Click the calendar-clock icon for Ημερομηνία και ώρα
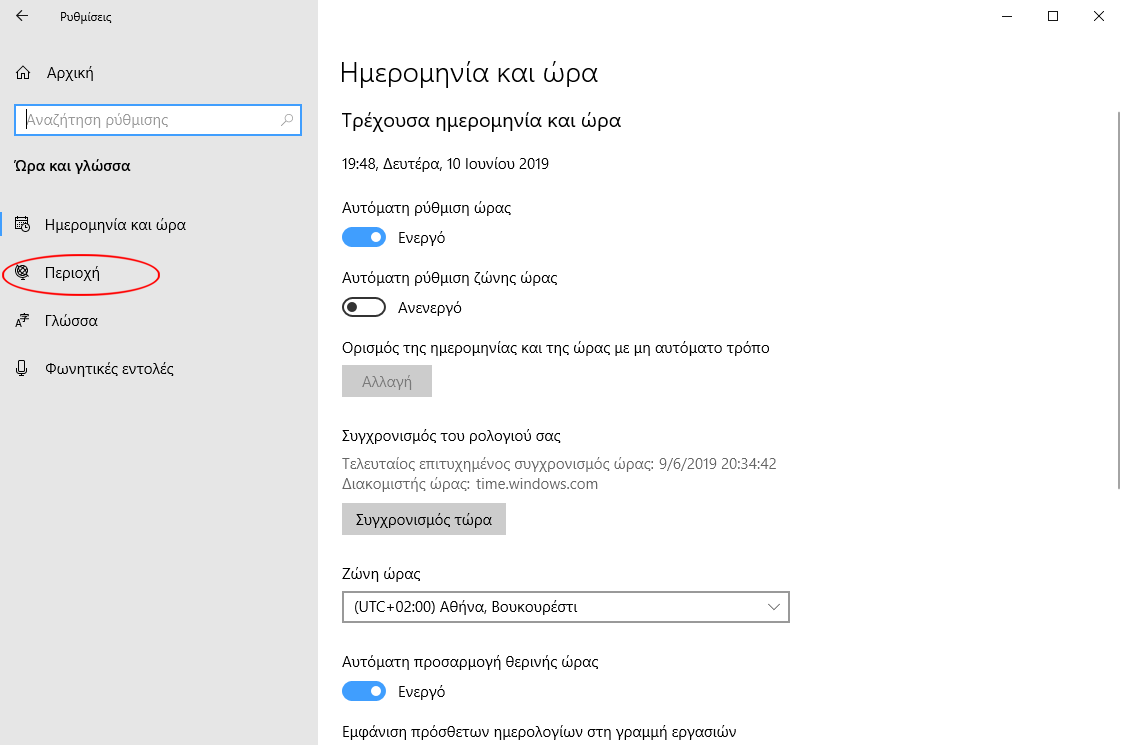The width and height of the screenshot is (1122, 745). click(22, 225)
